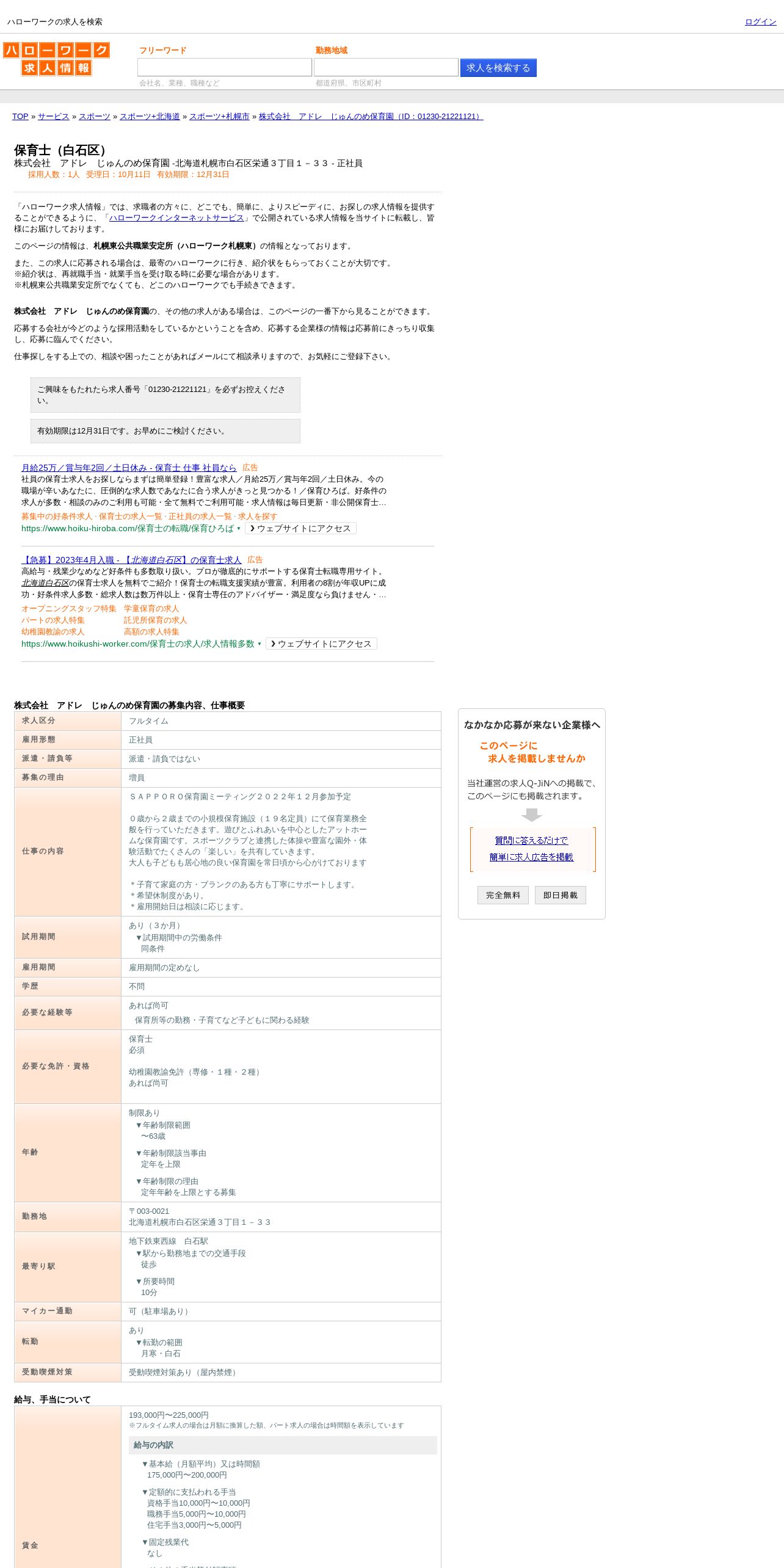
Task: Open the パートの求人特集 link
Action: 53,620
